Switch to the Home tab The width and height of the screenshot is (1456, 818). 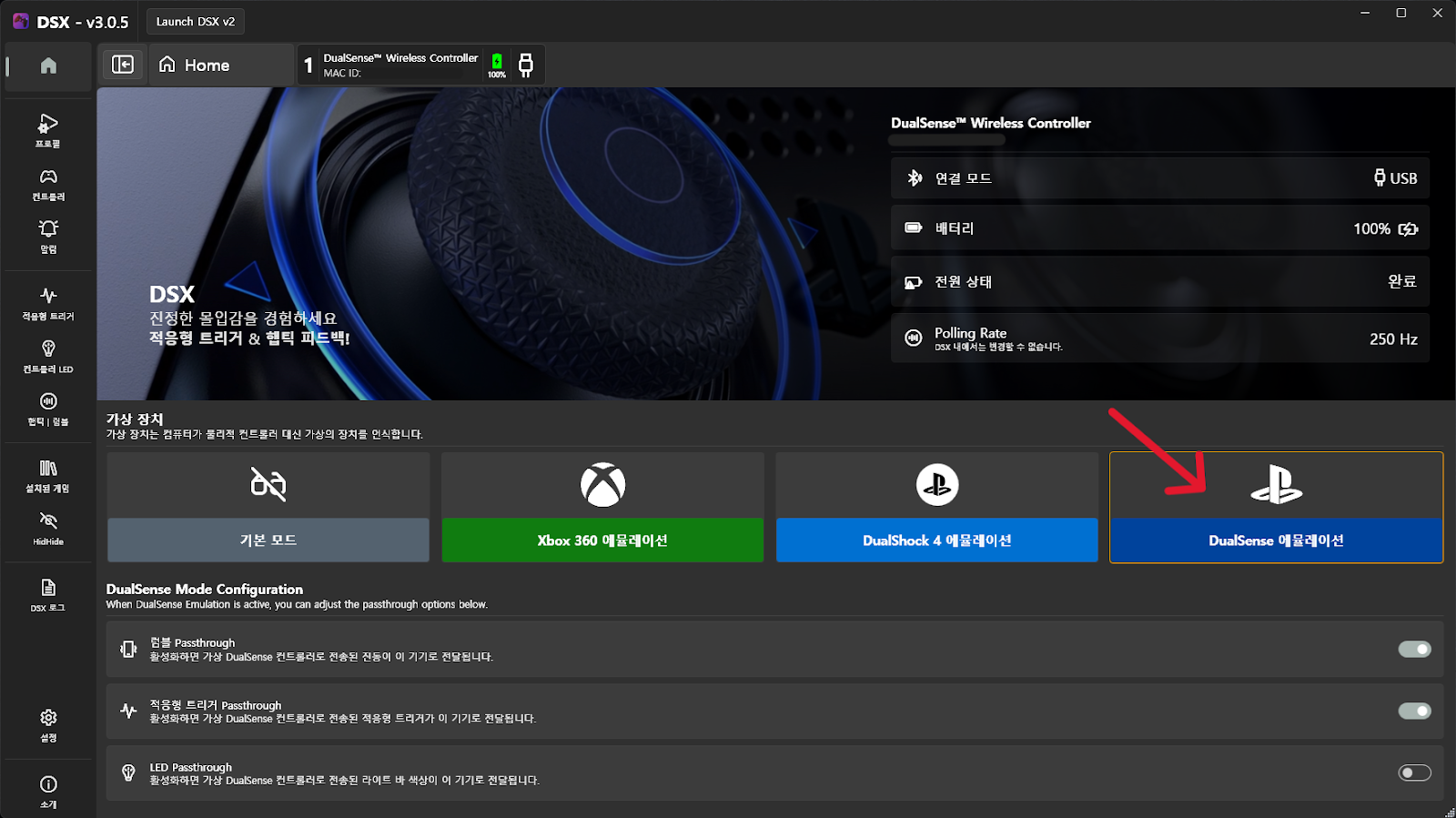(221, 65)
